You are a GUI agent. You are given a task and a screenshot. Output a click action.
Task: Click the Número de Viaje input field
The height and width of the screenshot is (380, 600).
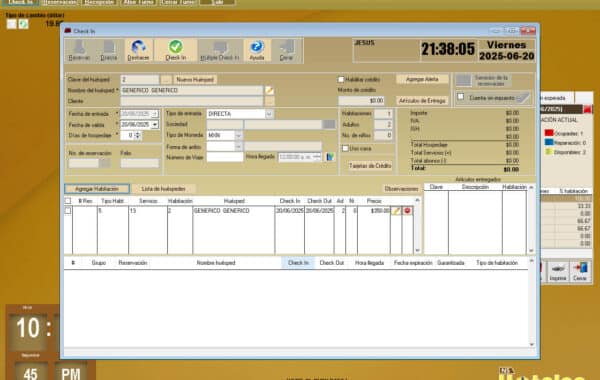point(225,157)
